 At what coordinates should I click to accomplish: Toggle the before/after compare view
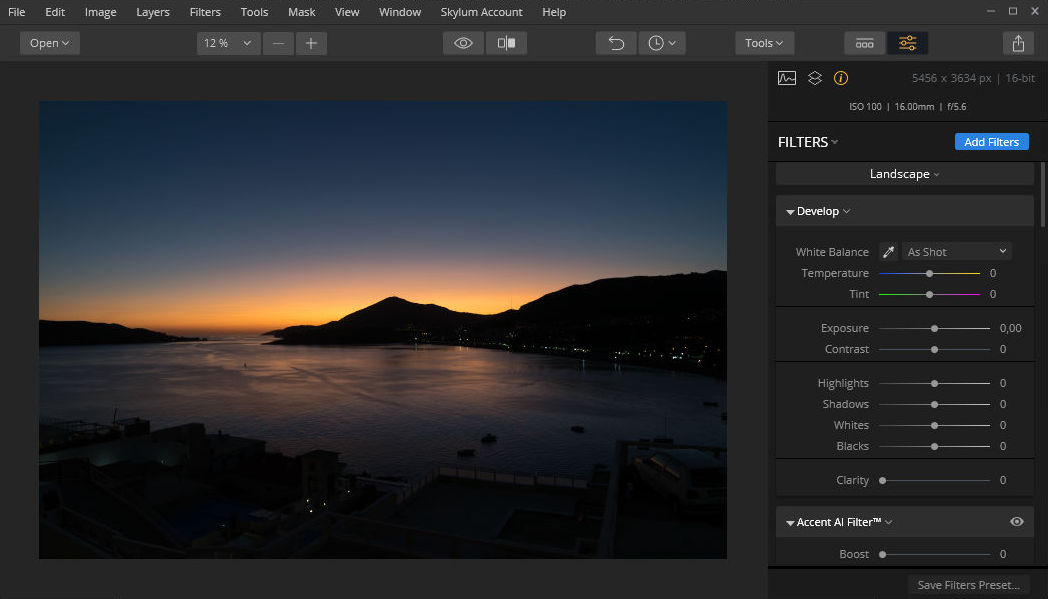507,43
